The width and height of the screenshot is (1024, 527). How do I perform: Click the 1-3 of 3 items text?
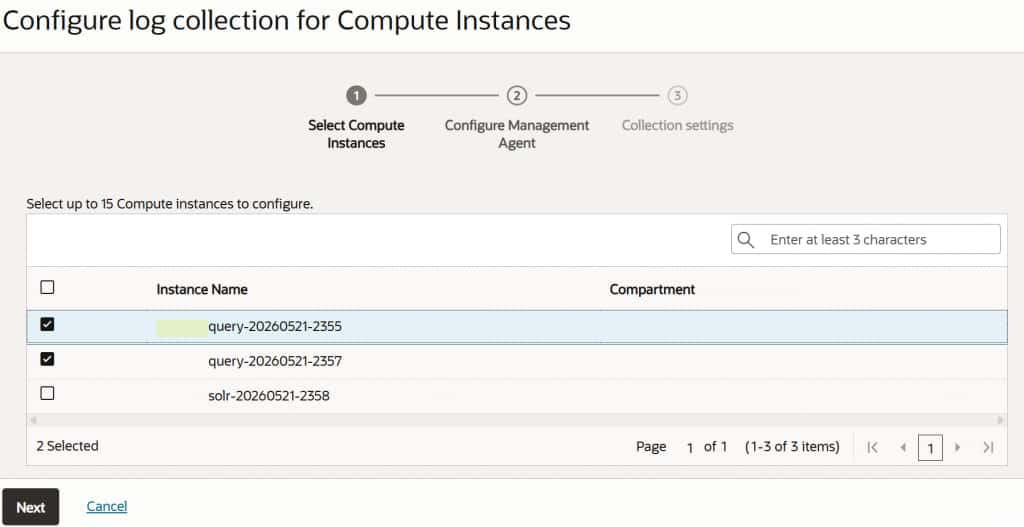click(792, 447)
